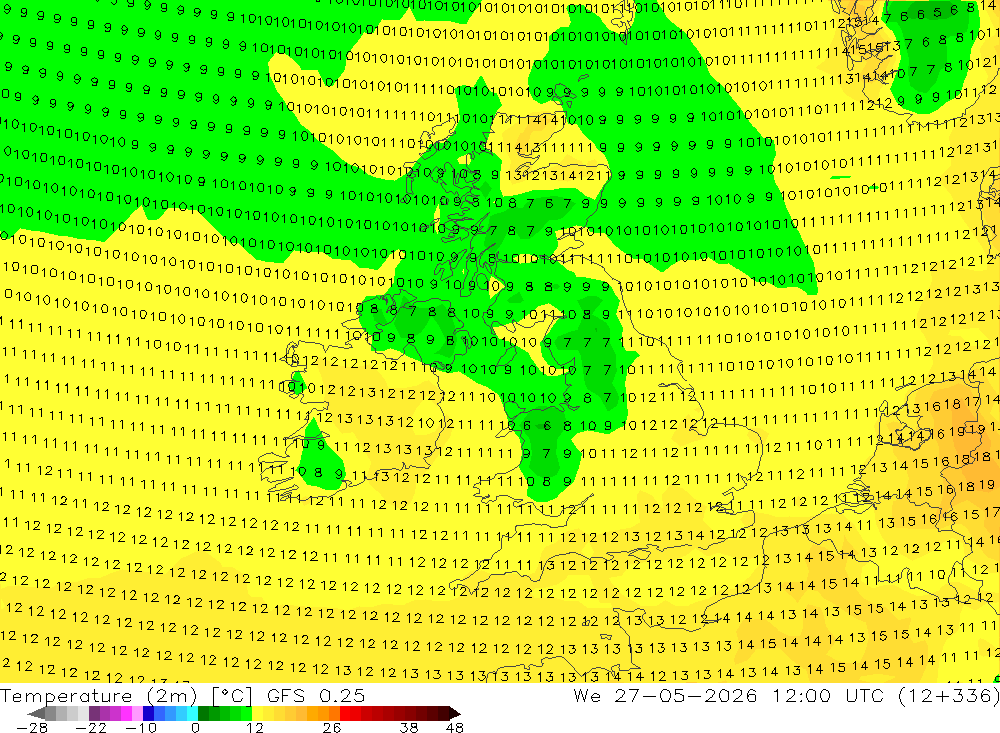Click the '38' colorbar label

coord(409,728)
